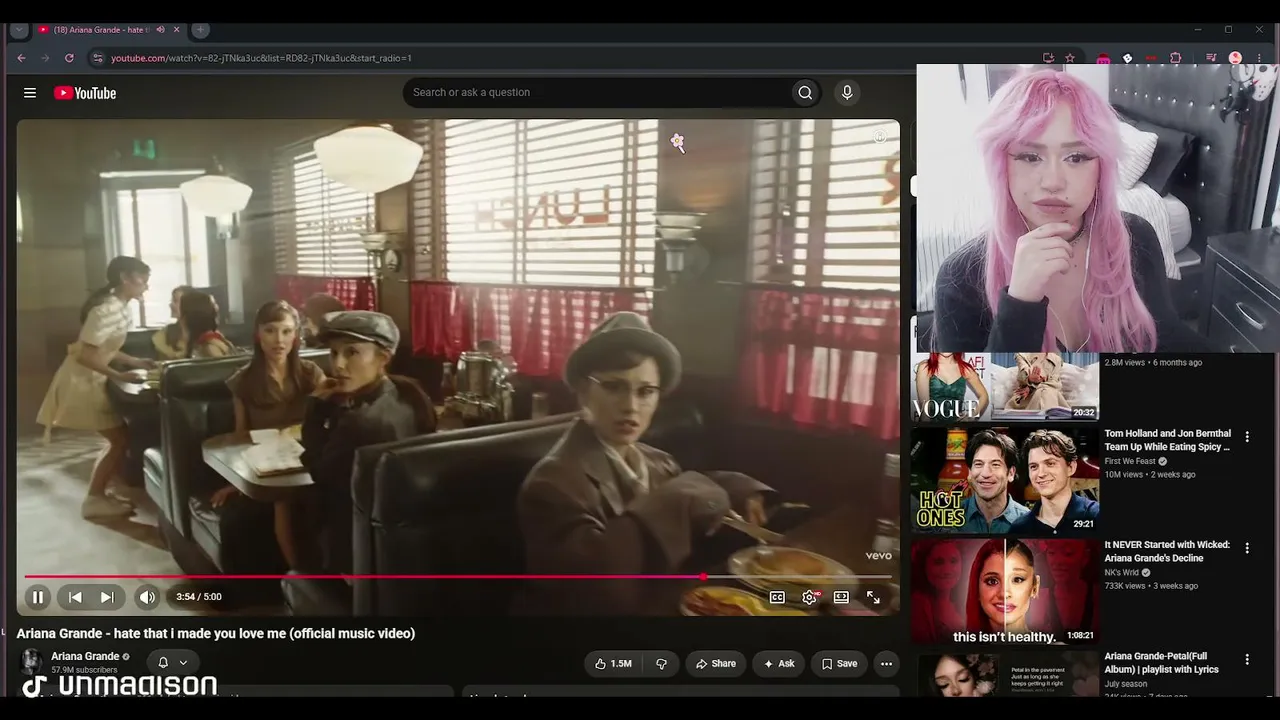
Task: Bookmark this page with the star
Action: click(1069, 58)
